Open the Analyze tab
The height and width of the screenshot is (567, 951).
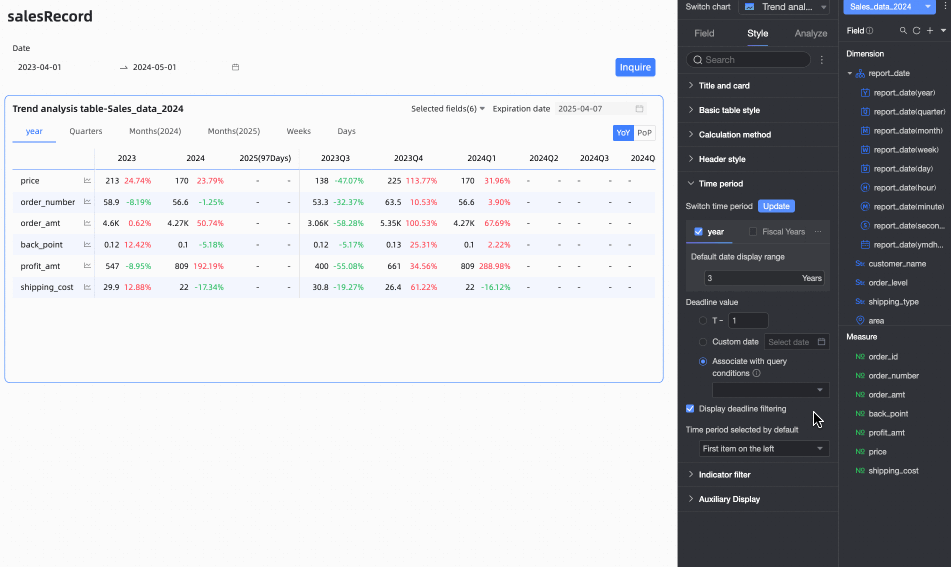click(x=810, y=33)
